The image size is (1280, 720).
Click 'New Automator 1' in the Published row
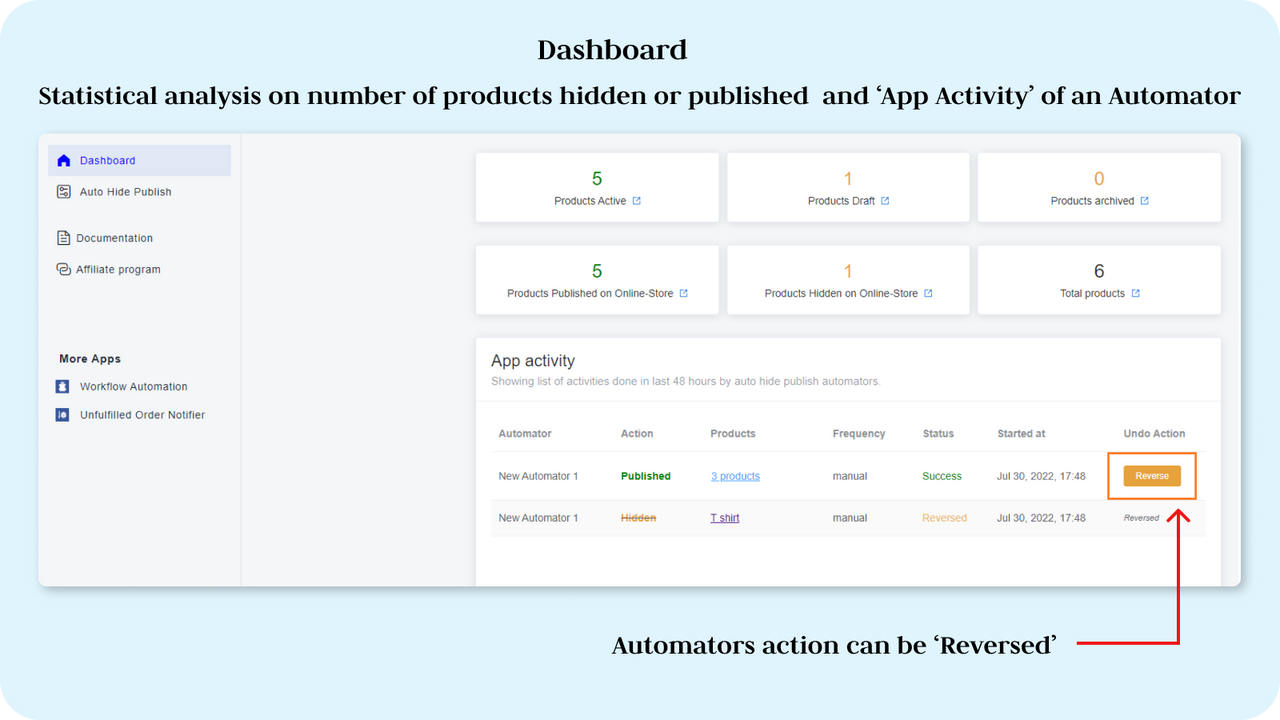[538, 476]
